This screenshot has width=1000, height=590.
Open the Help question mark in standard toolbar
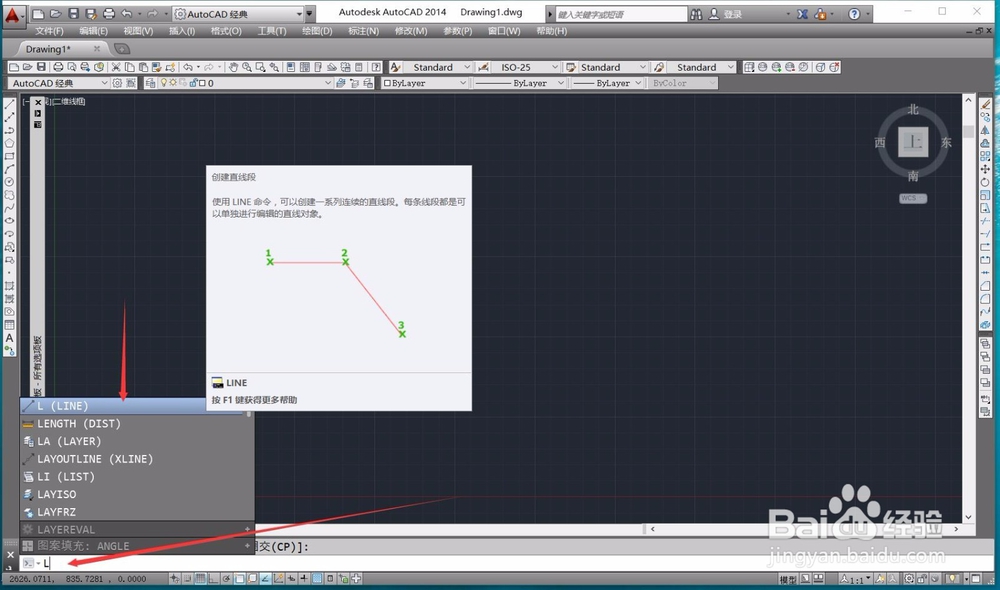pos(376,67)
